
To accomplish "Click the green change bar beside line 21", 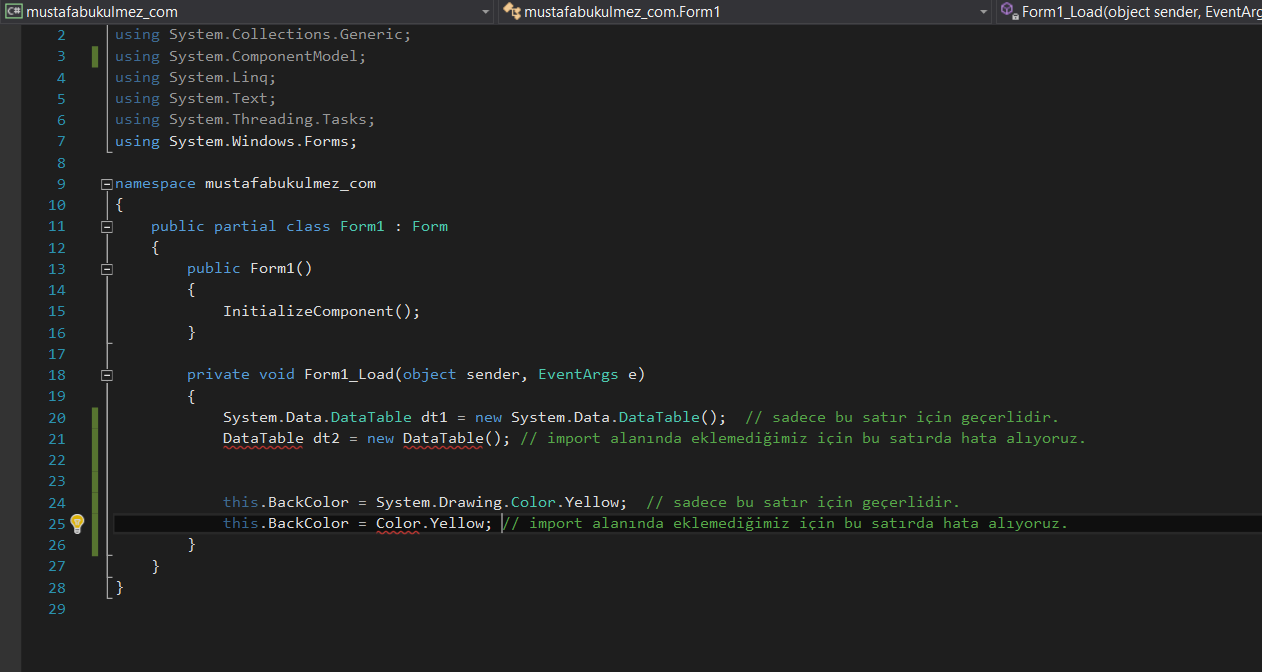I will tap(95, 438).
